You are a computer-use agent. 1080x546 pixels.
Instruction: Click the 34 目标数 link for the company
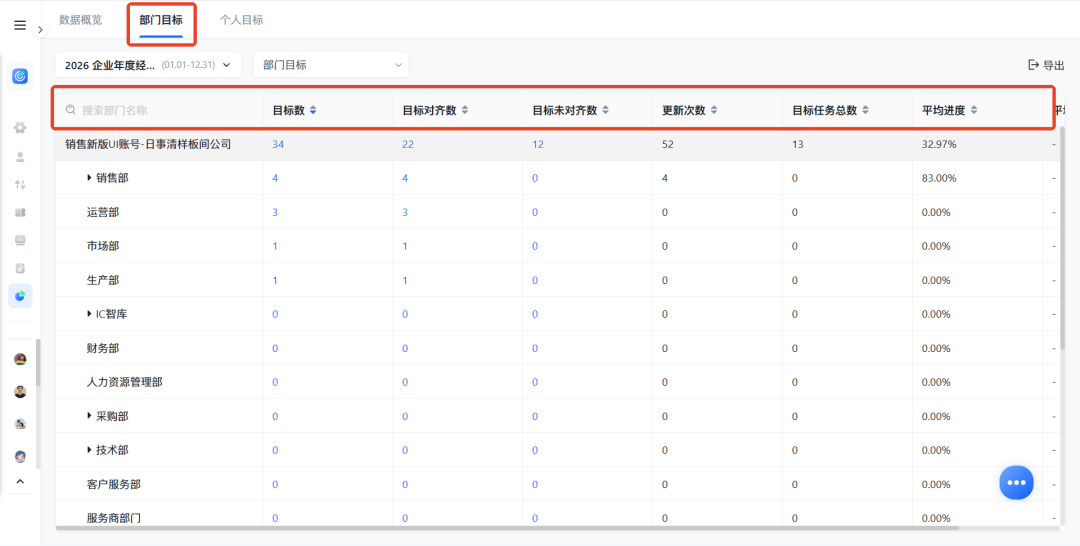278,145
